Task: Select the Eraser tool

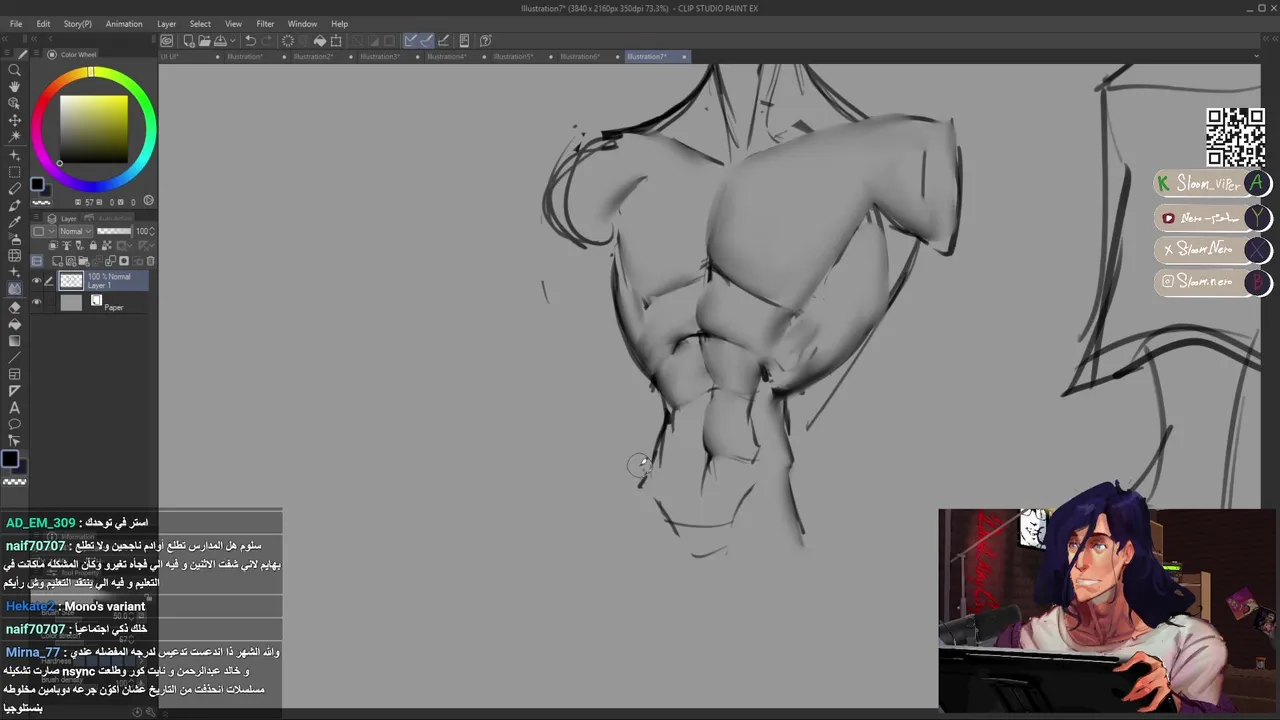Action: click(x=14, y=307)
